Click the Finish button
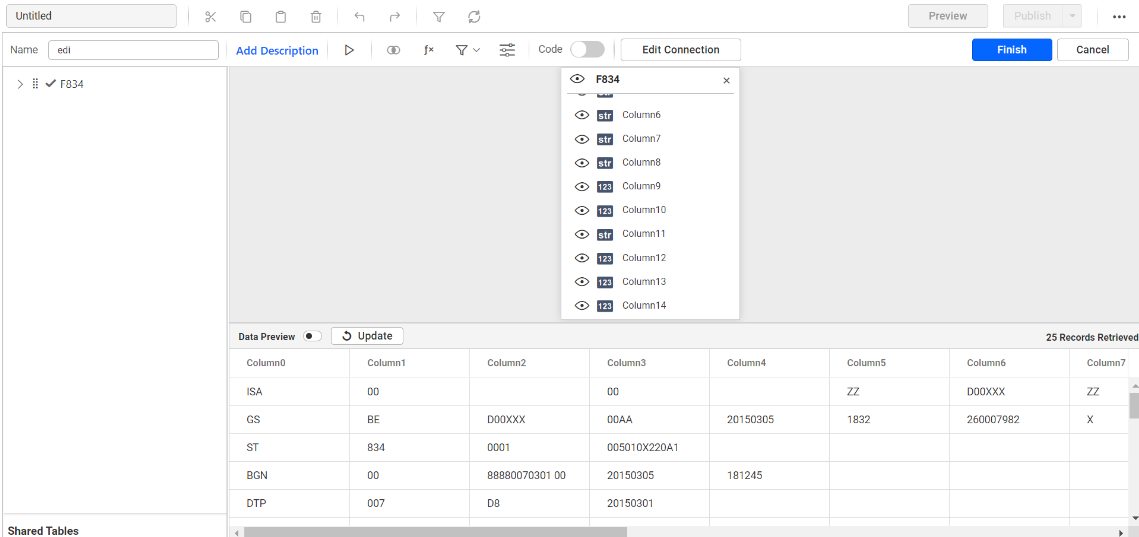Viewport: 1139px width, 537px height. (x=1012, y=49)
